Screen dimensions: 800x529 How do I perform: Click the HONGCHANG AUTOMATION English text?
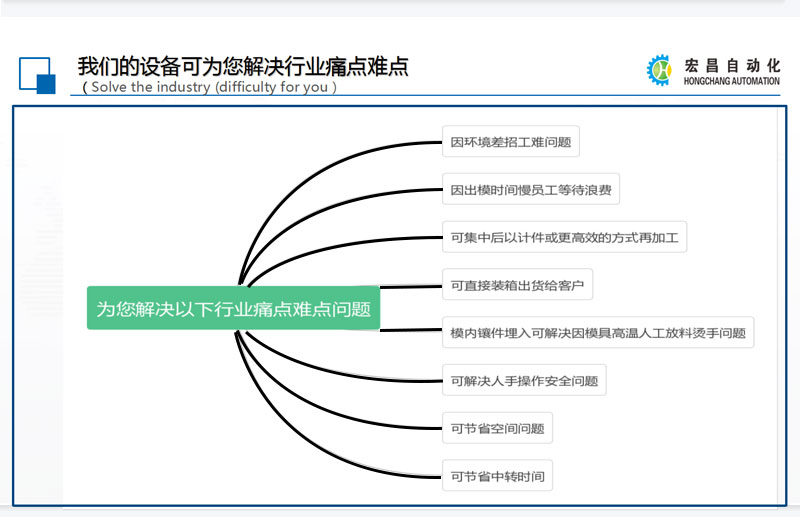coord(731,81)
